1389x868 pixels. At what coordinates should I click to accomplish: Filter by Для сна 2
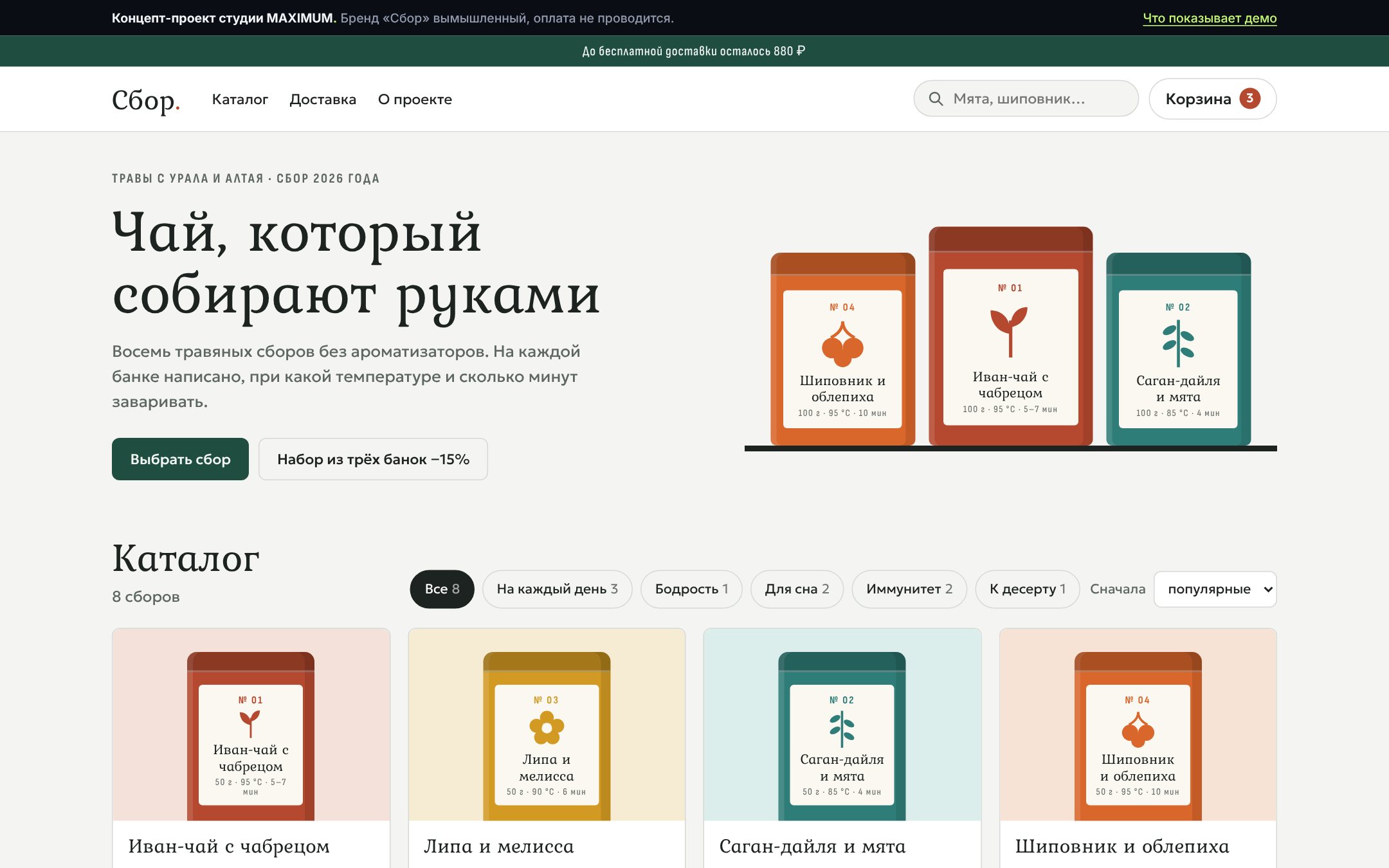coord(797,589)
